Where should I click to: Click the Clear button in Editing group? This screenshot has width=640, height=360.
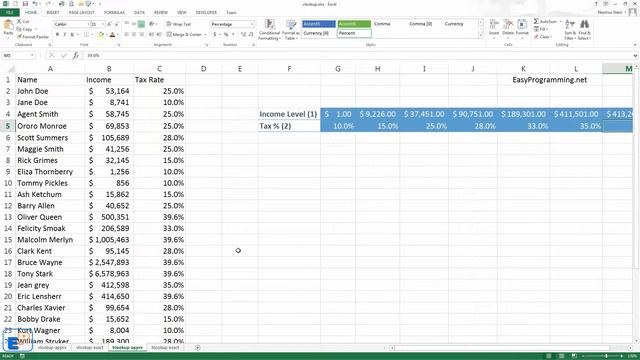[x=543, y=37]
